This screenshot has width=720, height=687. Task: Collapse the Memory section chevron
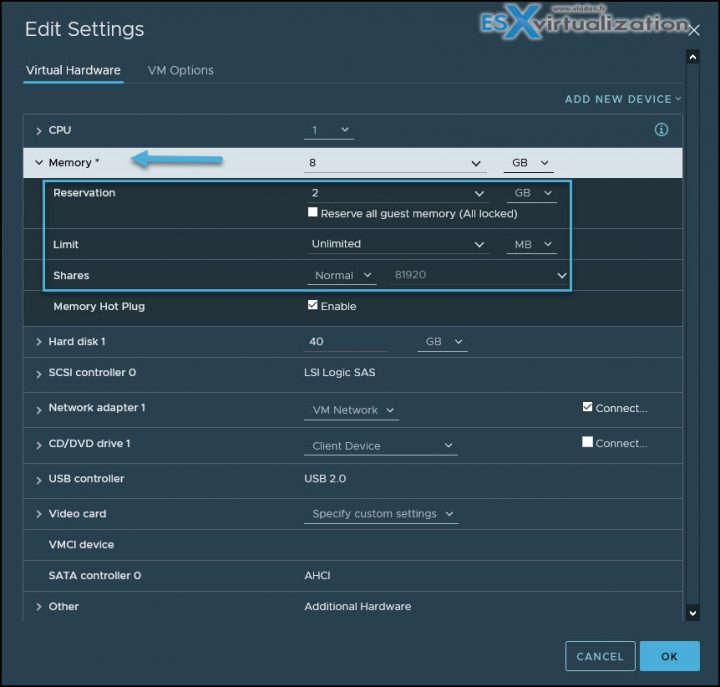click(39, 163)
